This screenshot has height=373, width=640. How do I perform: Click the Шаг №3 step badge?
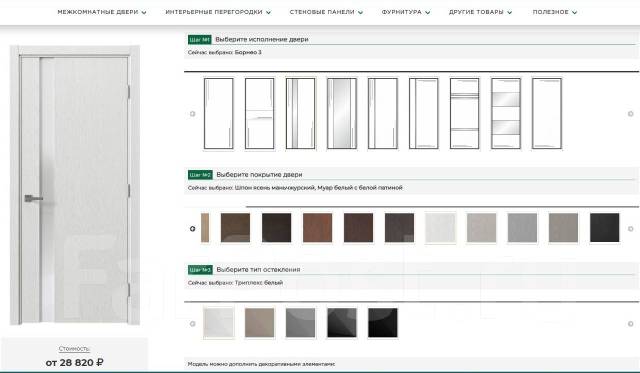tap(200, 270)
